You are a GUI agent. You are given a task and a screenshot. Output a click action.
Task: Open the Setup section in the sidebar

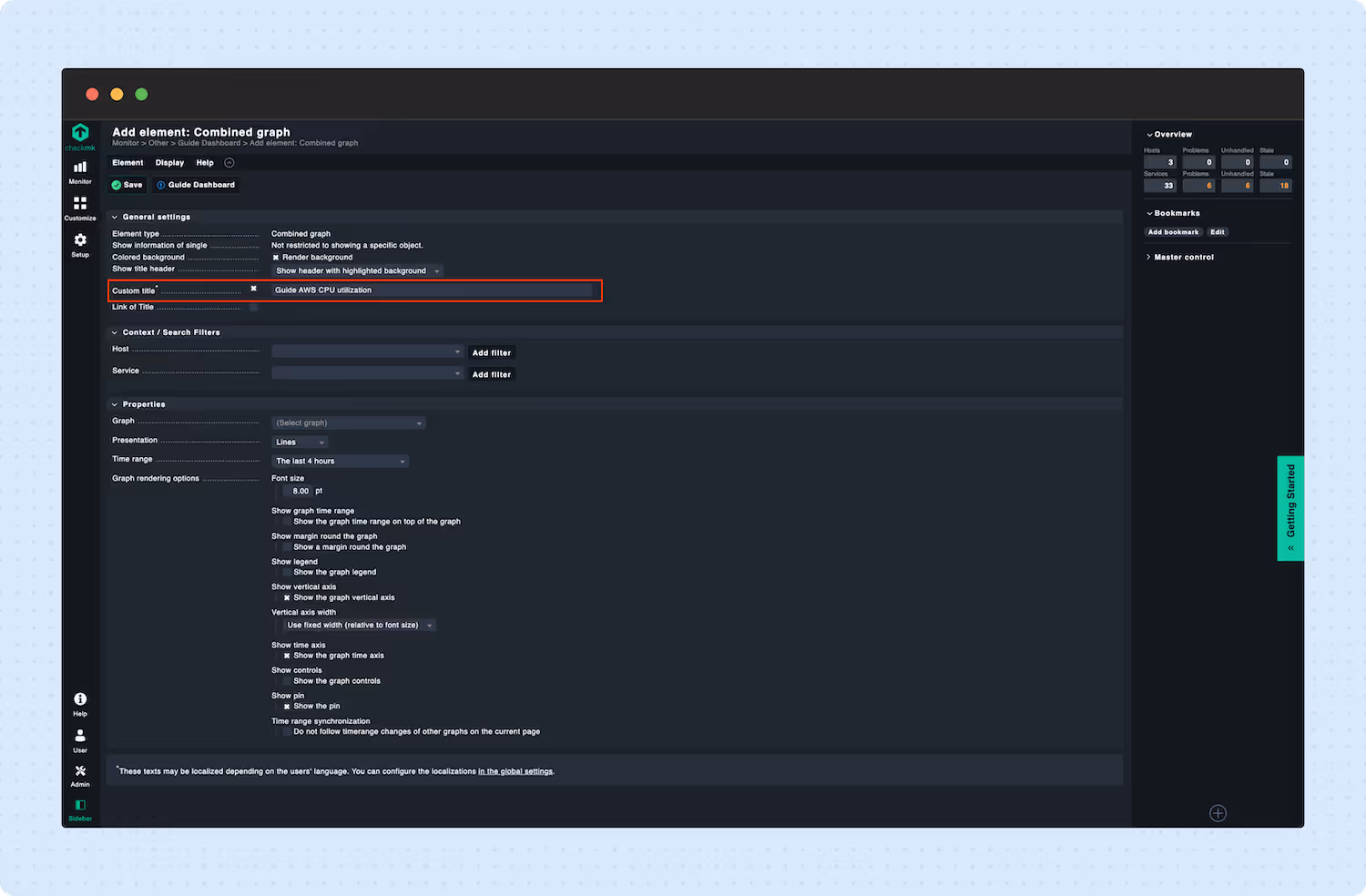coord(80,244)
